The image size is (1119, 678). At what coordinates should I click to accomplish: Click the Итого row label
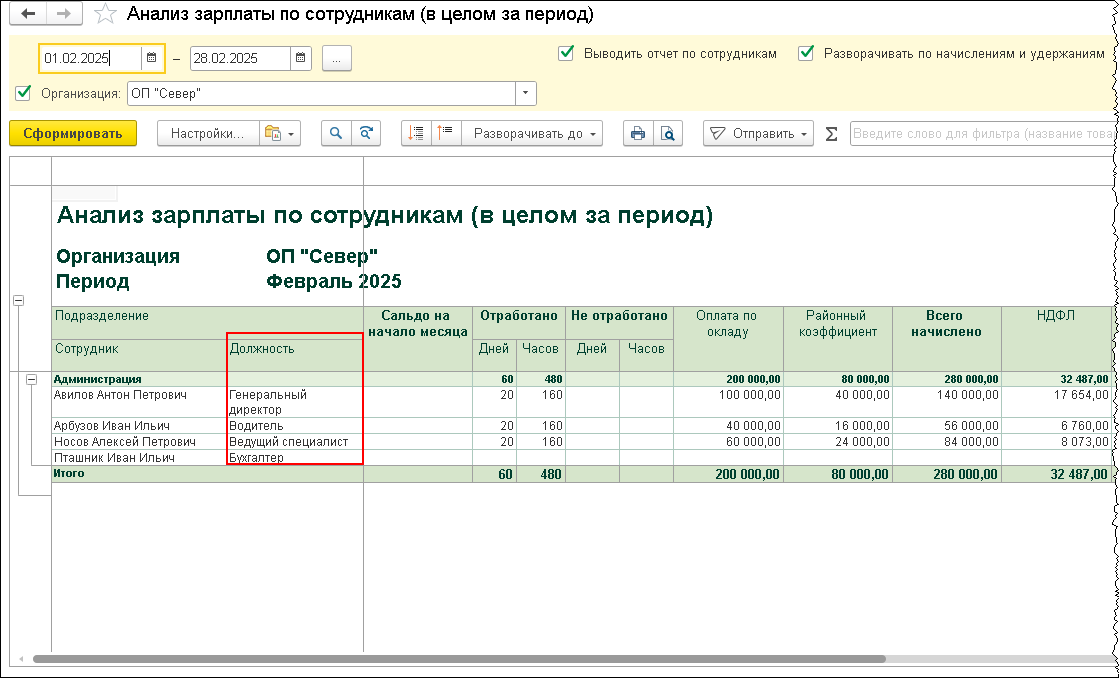click(x=69, y=473)
